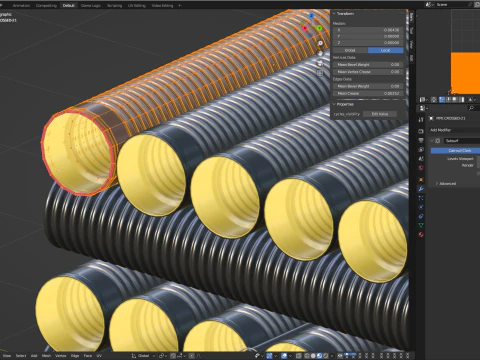Screen dimensions: 480x360
Task: Open the Object properties tab
Action: [421, 180]
